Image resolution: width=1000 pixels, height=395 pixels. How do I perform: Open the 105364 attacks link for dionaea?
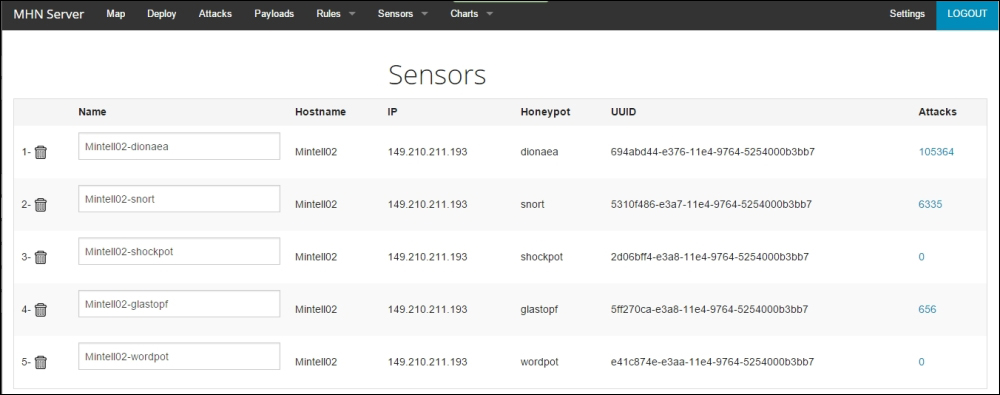click(x=936, y=152)
